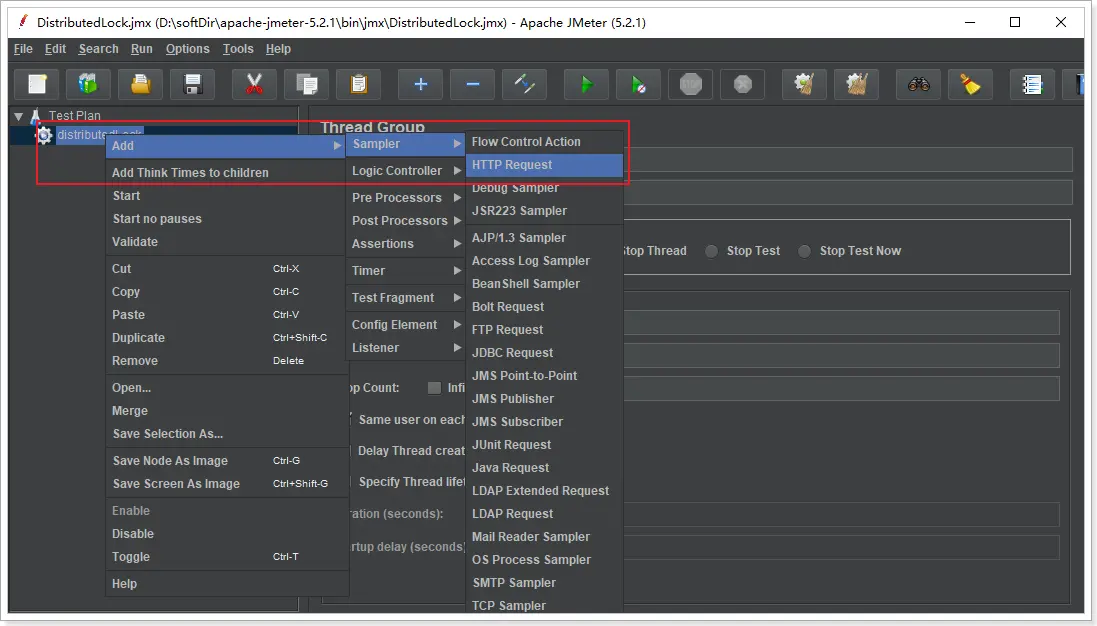Open the Tools menu
1097x626 pixels.
238,49
